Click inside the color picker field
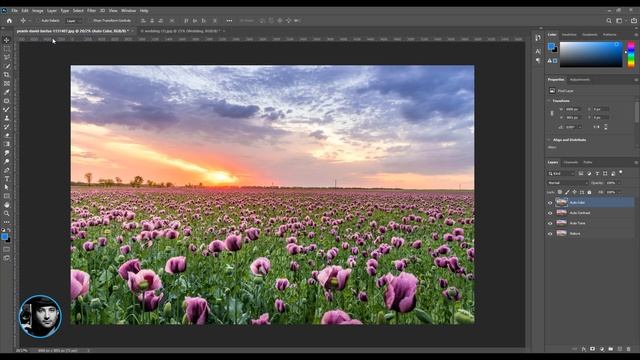The image size is (640, 360). pyautogui.click(x=590, y=54)
